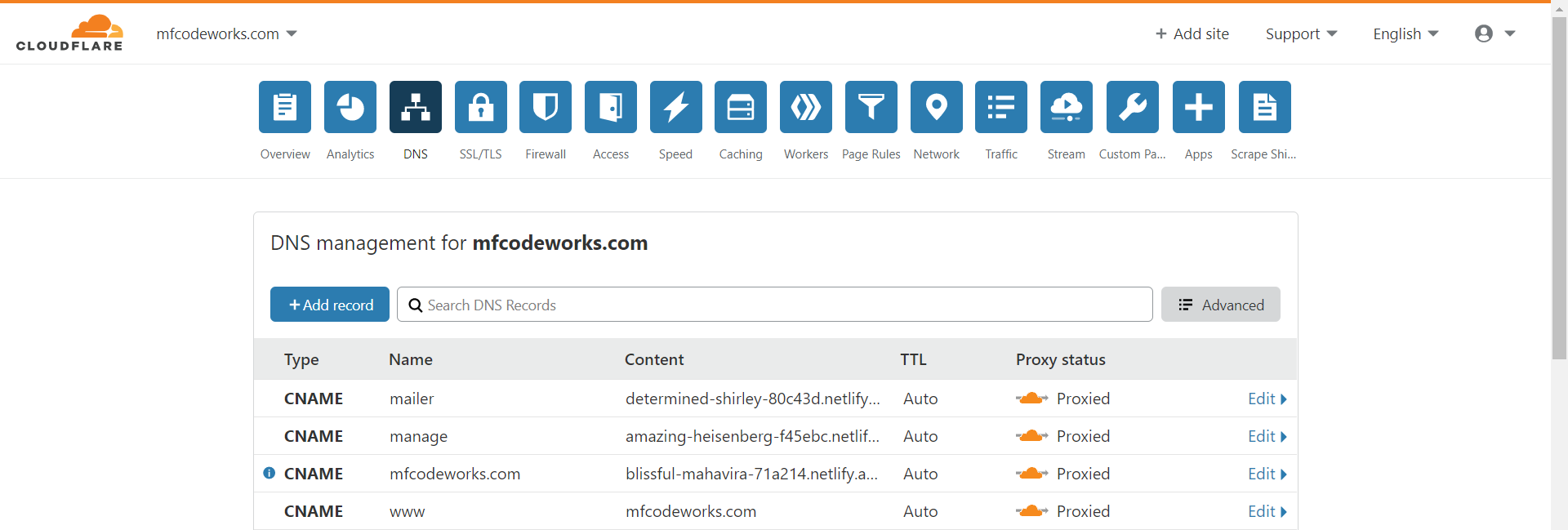The image size is (1568, 530).
Task: Open the Firewall shield icon
Action: (x=546, y=107)
